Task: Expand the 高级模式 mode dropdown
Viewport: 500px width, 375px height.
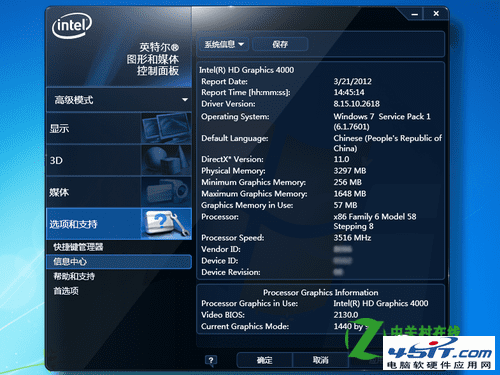Action: pos(119,100)
